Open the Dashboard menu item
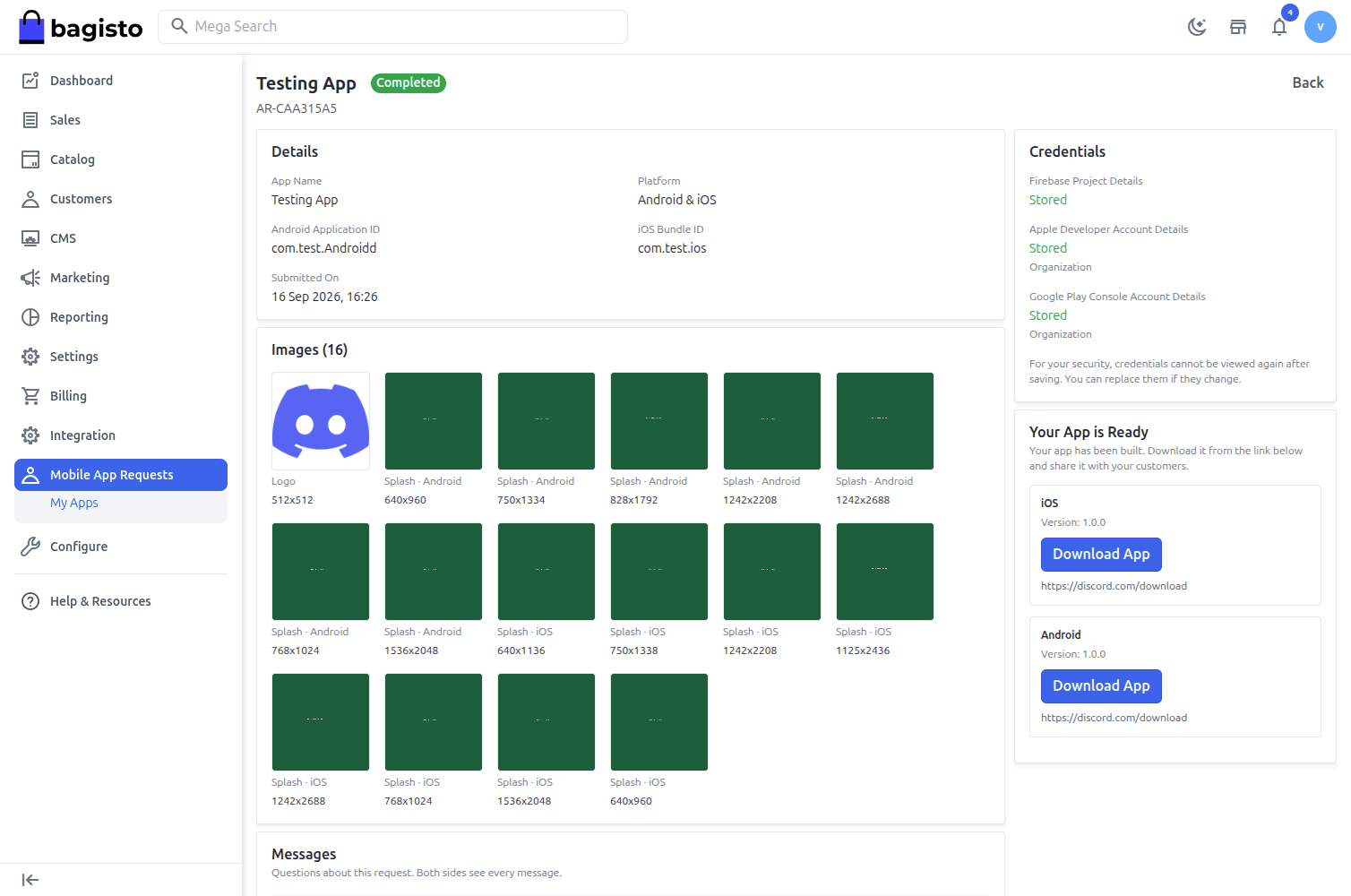This screenshot has width=1351, height=896. (x=121, y=81)
